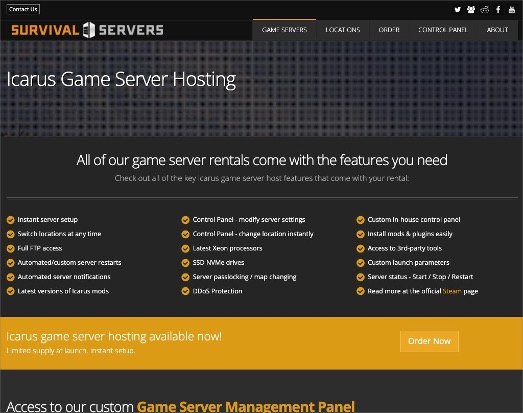Viewport: 523px width, 413px height.
Task: Click 'Latest versions of Icarus mods' text
Action: click(63, 291)
